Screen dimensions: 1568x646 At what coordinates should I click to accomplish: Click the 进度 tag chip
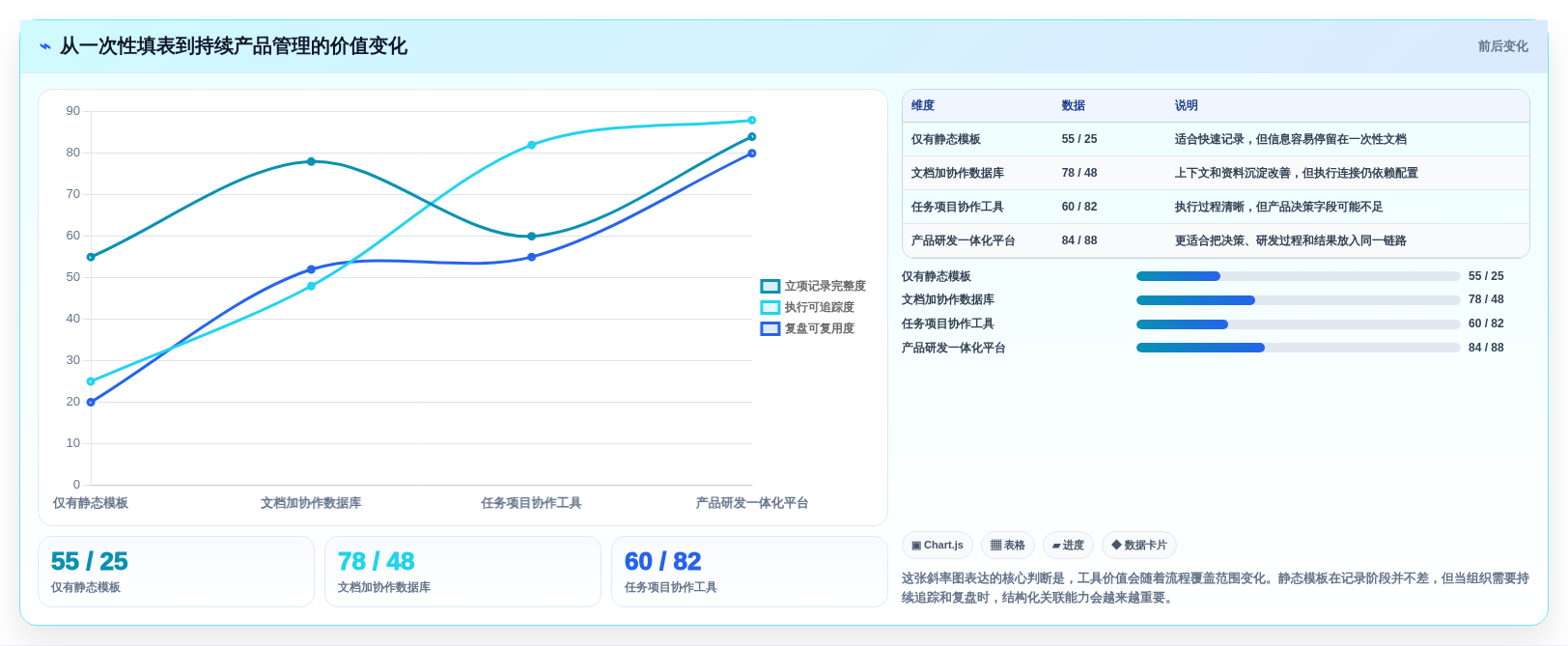[x=1068, y=546]
